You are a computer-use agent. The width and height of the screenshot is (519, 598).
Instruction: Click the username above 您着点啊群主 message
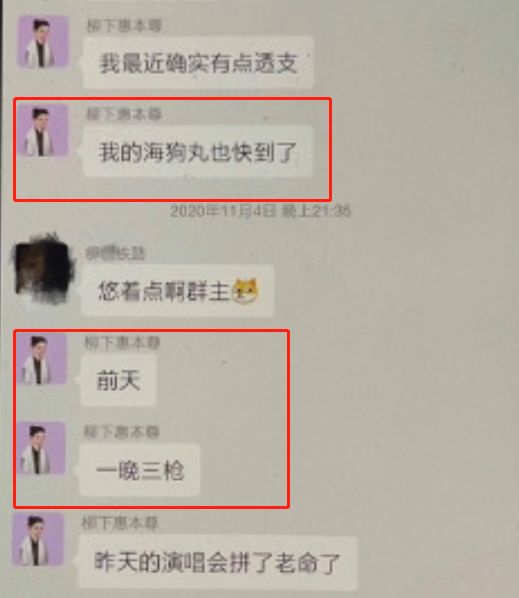pyautogui.click(x=116, y=254)
